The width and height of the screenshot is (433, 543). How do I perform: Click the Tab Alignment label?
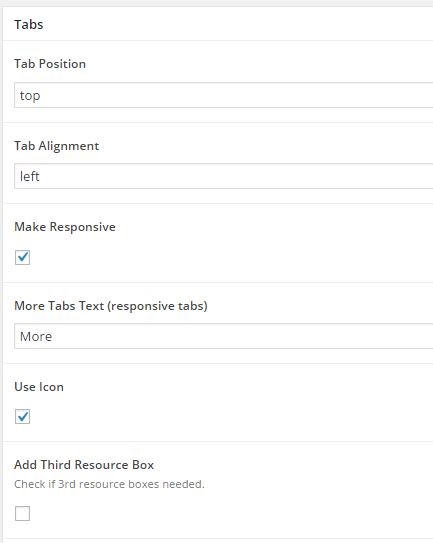(x=56, y=146)
